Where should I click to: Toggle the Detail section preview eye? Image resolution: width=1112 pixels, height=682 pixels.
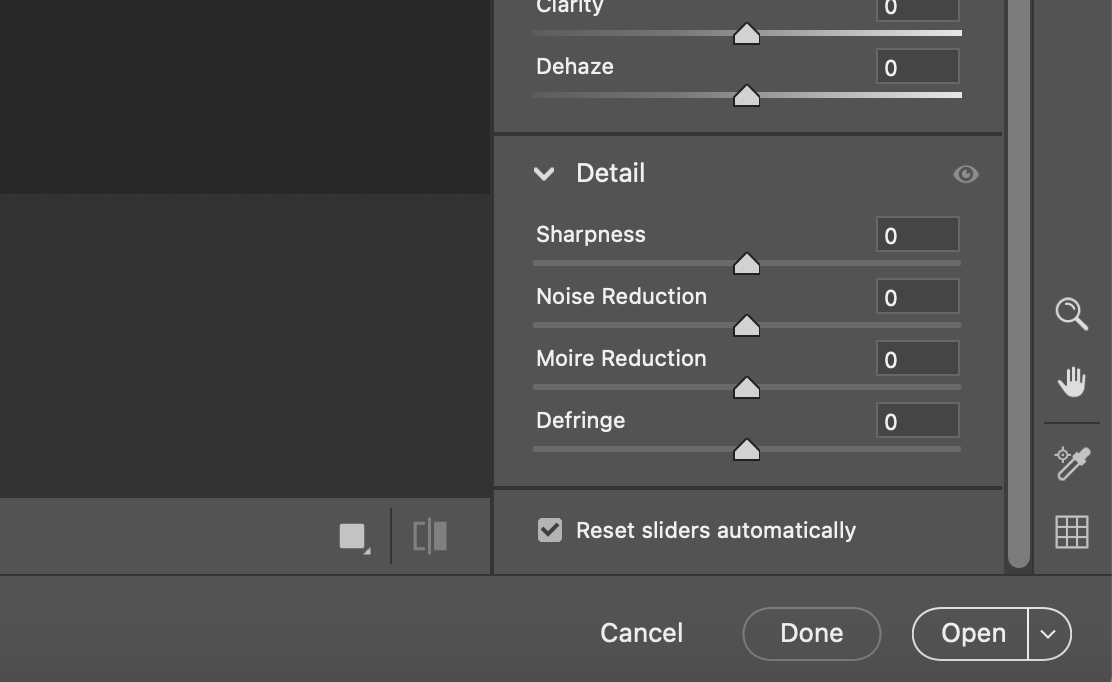pyautogui.click(x=965, y=174)
